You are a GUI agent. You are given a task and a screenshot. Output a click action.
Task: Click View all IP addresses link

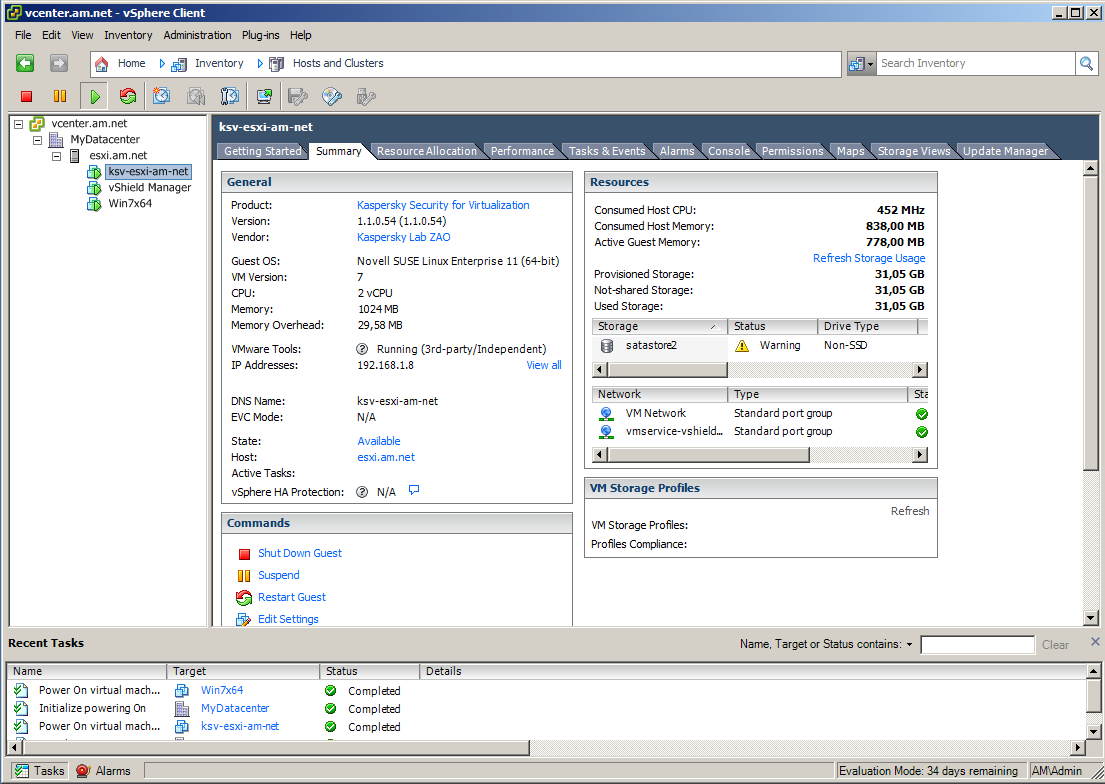pyautogui.click(x=543, y=365)
